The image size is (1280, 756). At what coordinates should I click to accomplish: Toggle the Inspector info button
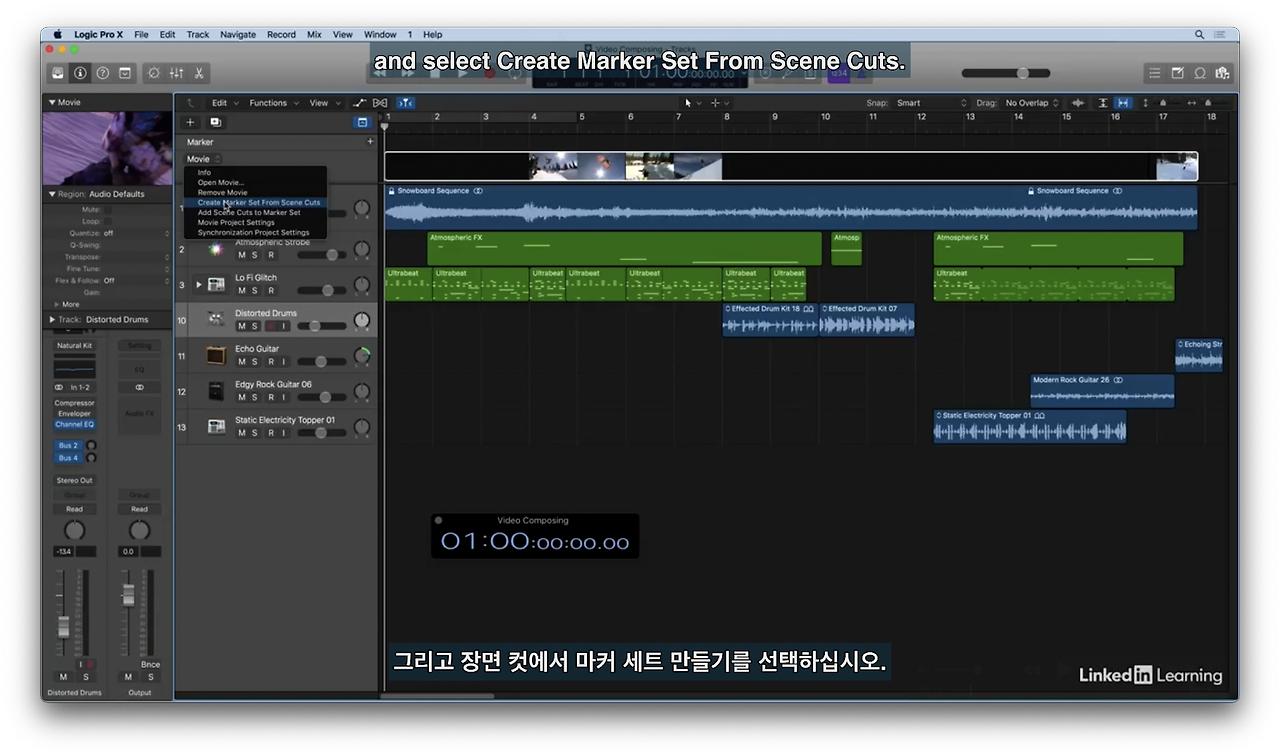point(80,73)
